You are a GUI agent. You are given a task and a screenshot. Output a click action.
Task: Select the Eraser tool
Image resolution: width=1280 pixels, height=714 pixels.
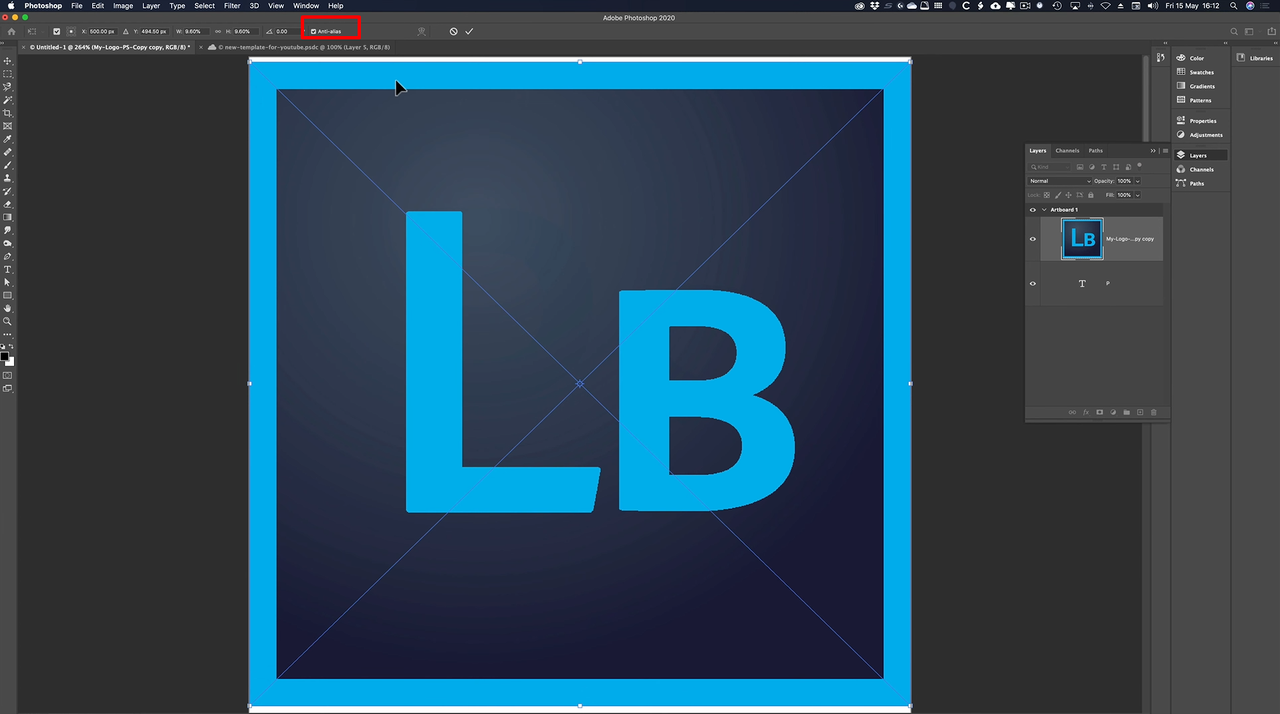tap(8, 204)
